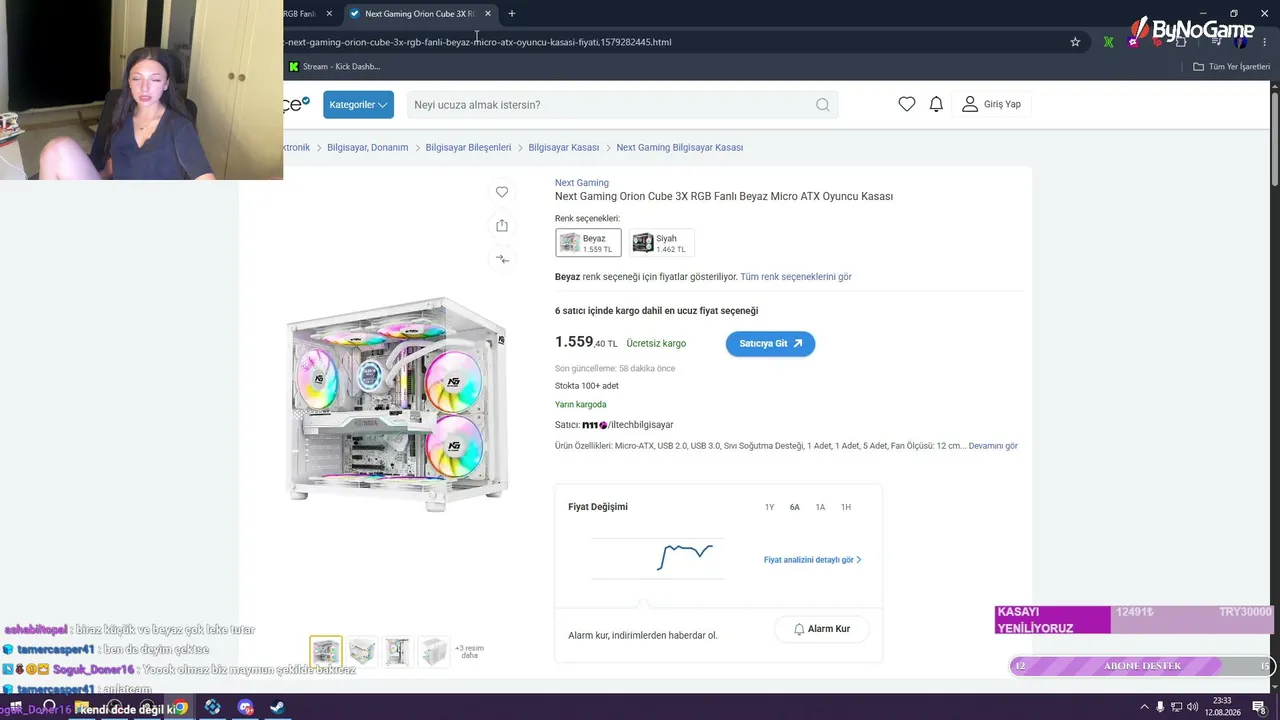
Task: Open the Stream - Kick Dashboard bookmark
Action: pyautogui.click(x=334, y=67)
